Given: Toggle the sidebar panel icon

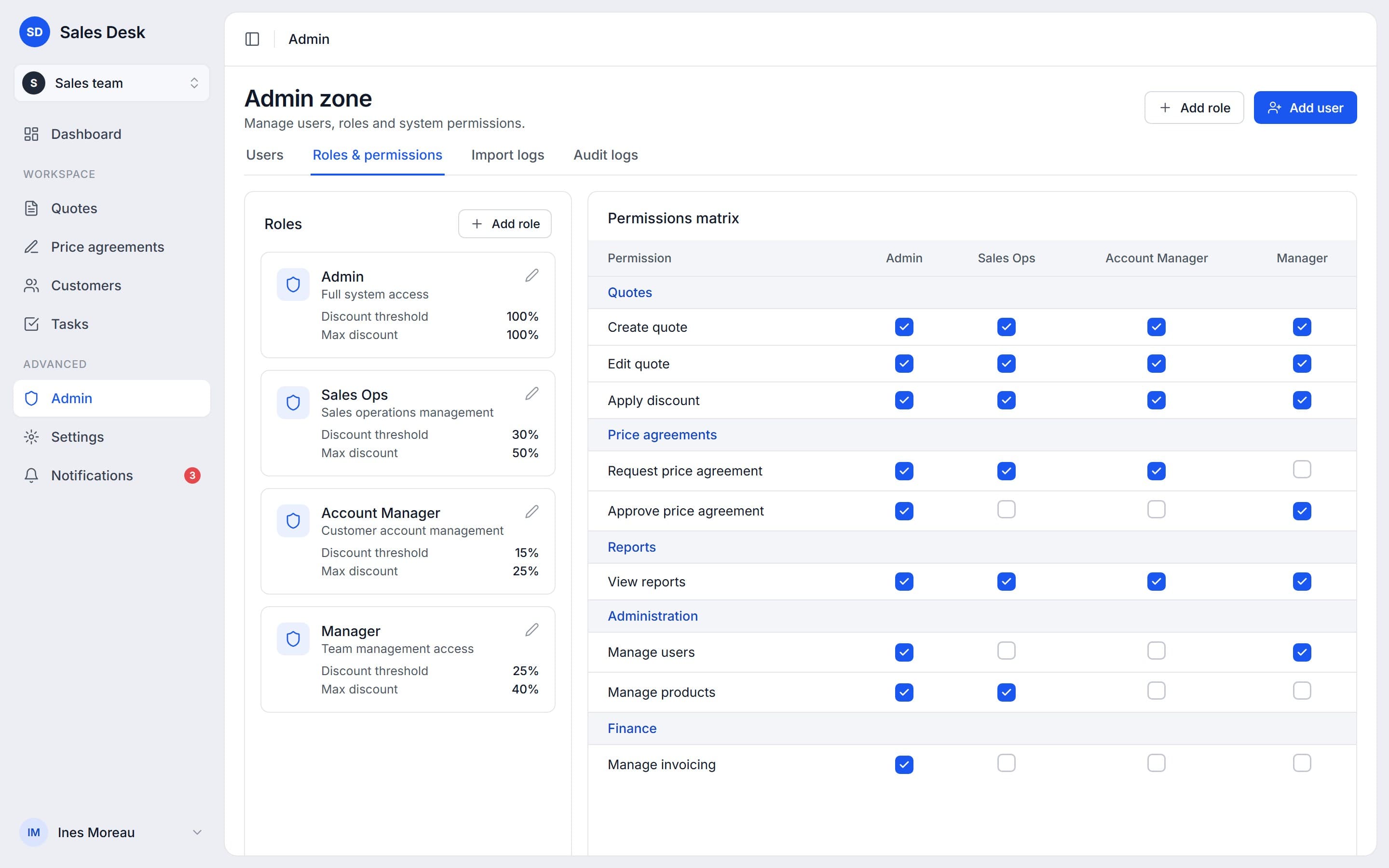Looking at the screenshot, I should [252, 39].
